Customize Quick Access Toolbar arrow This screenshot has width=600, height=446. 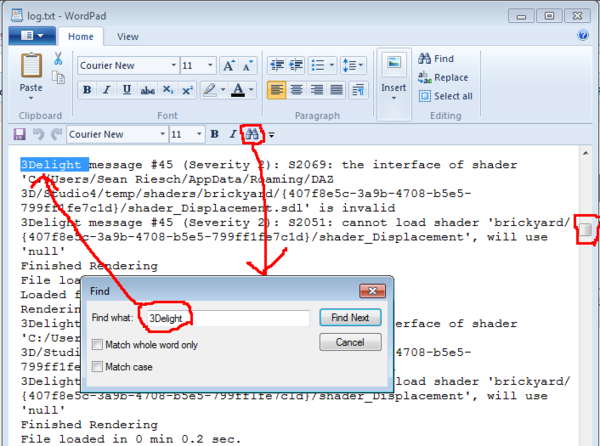271,135
